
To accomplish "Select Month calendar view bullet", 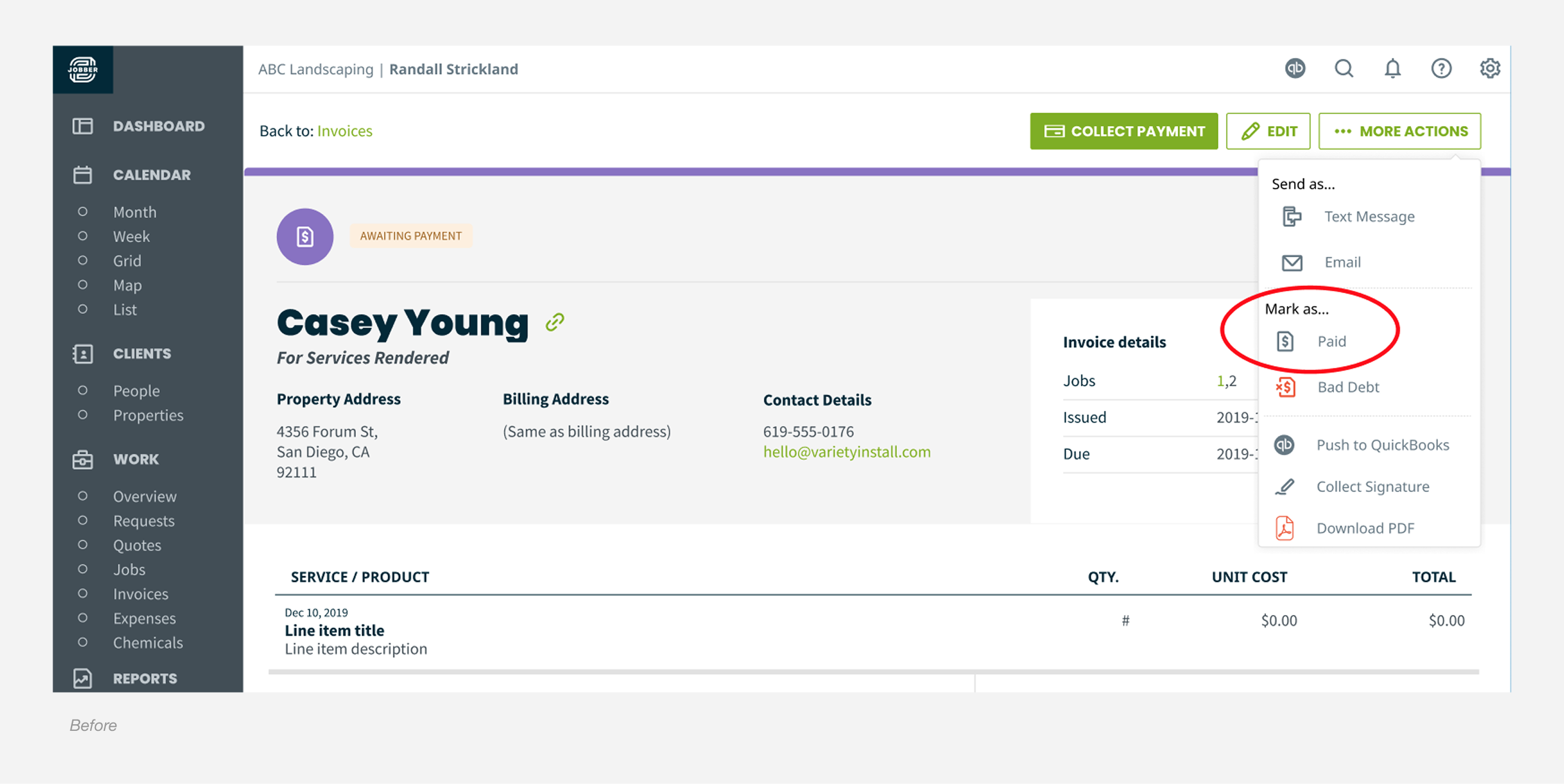I will click(82, 212).
